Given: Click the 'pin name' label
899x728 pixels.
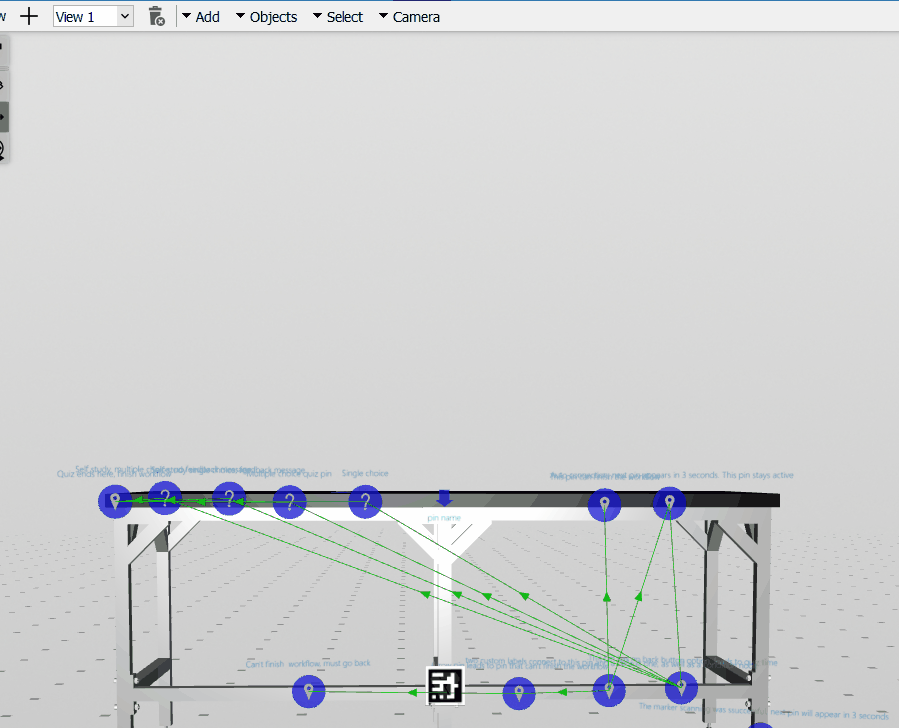Looking at the screenshot, I should [444, 518].
